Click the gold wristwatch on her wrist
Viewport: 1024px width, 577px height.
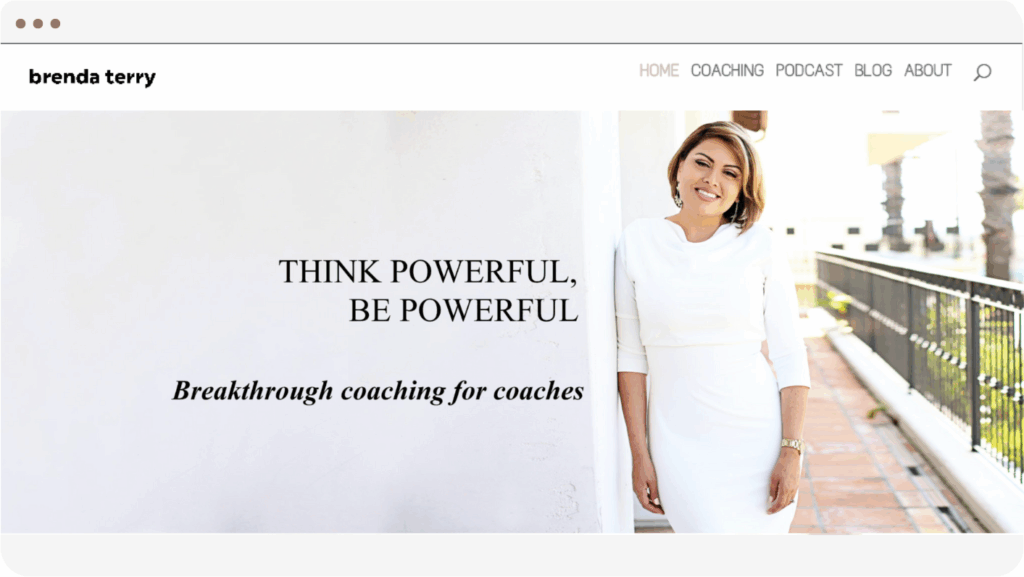point(792,446)
